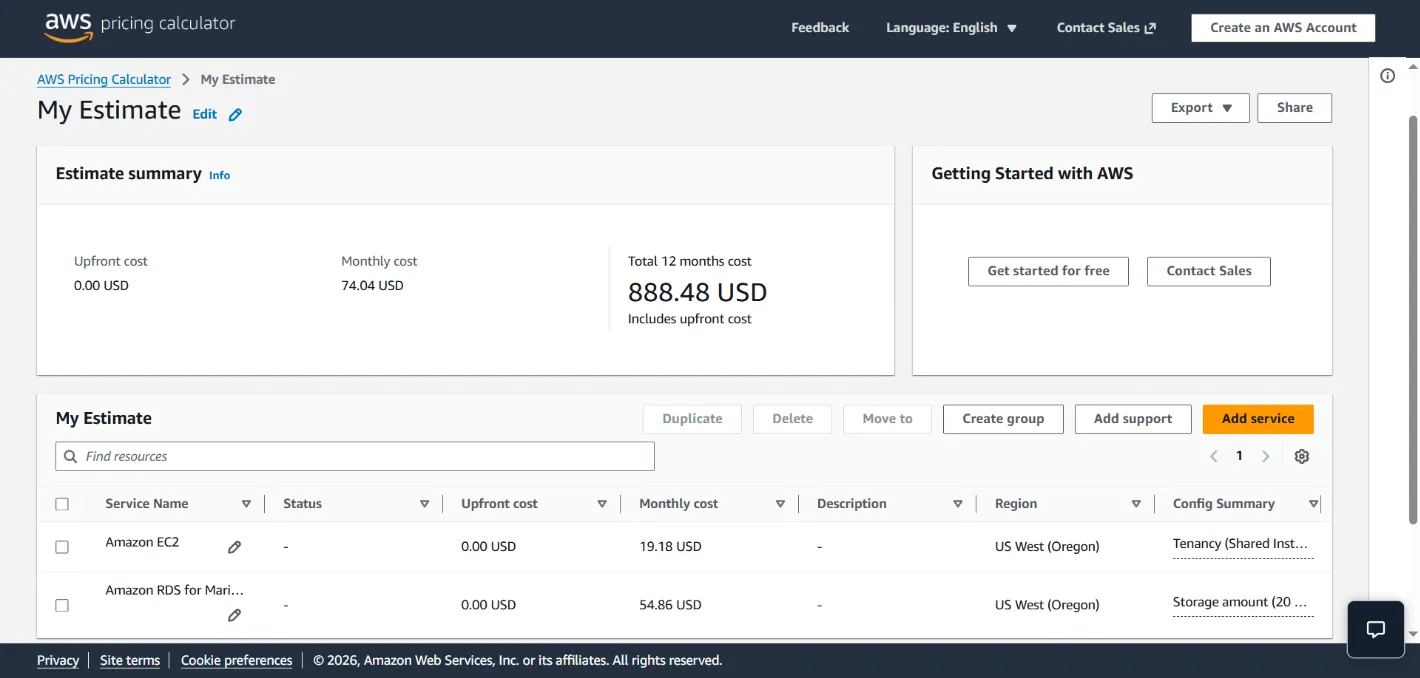
Task: Click the search magnifier icon in Find resources
Action: pyautogui.click(x=70, y=456)
